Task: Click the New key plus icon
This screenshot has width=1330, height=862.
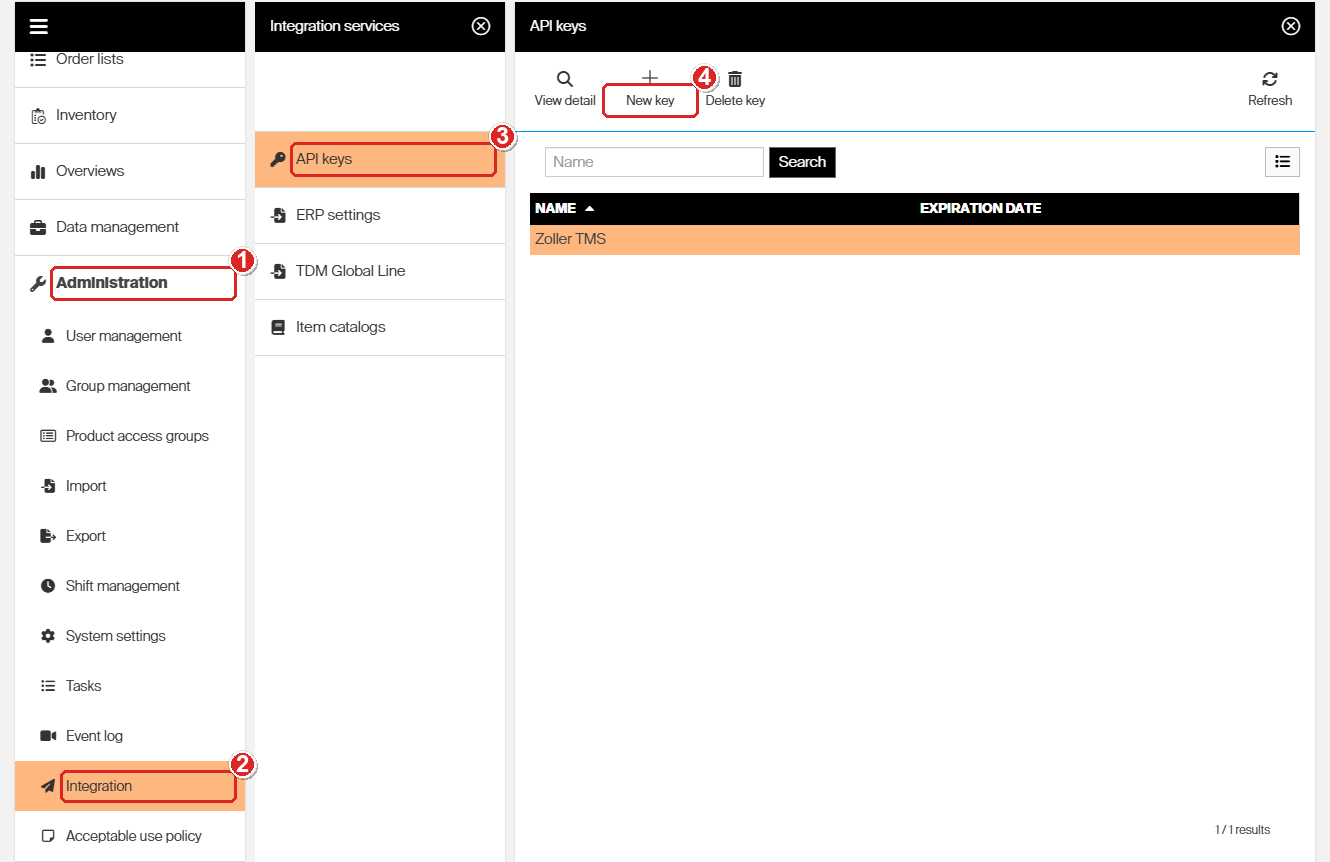Action: click(650, 78)
